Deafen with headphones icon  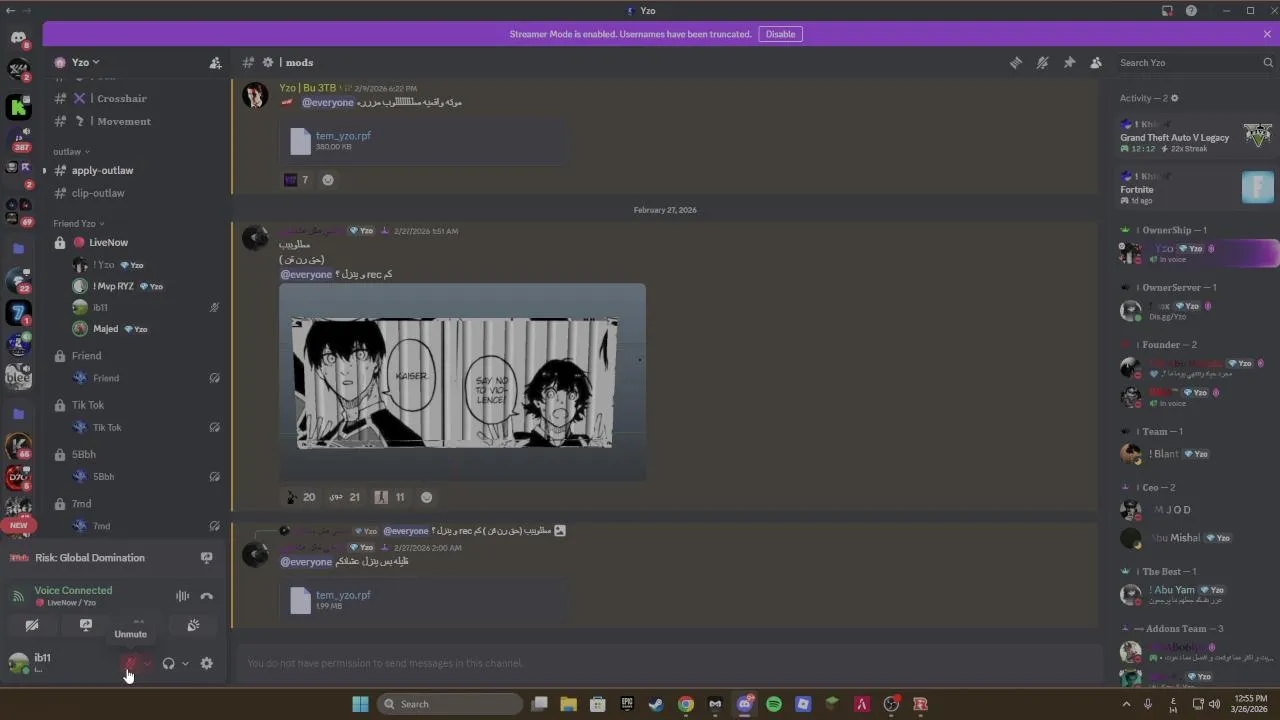pos(168,663)
